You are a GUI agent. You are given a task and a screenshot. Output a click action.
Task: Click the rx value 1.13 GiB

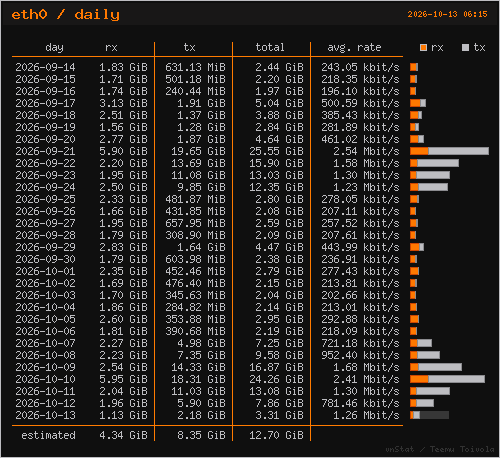[123, 415]
